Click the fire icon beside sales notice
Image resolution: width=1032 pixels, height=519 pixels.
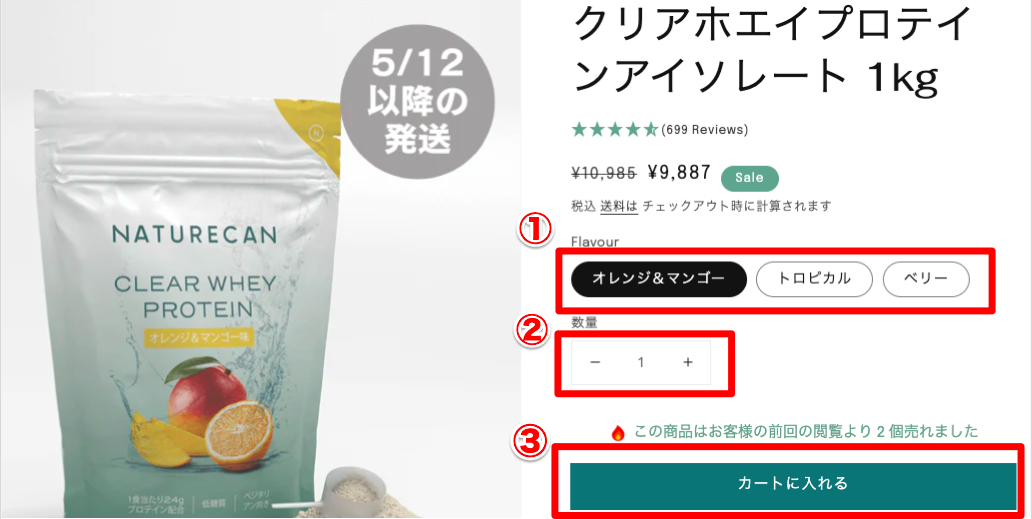pyautogui.click(x=617, y=432)
